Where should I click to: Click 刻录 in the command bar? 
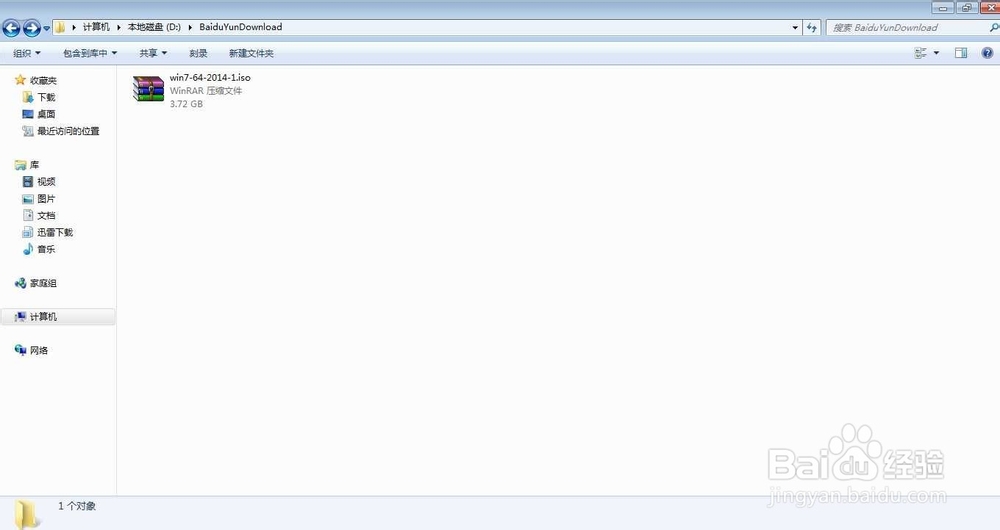198,53
